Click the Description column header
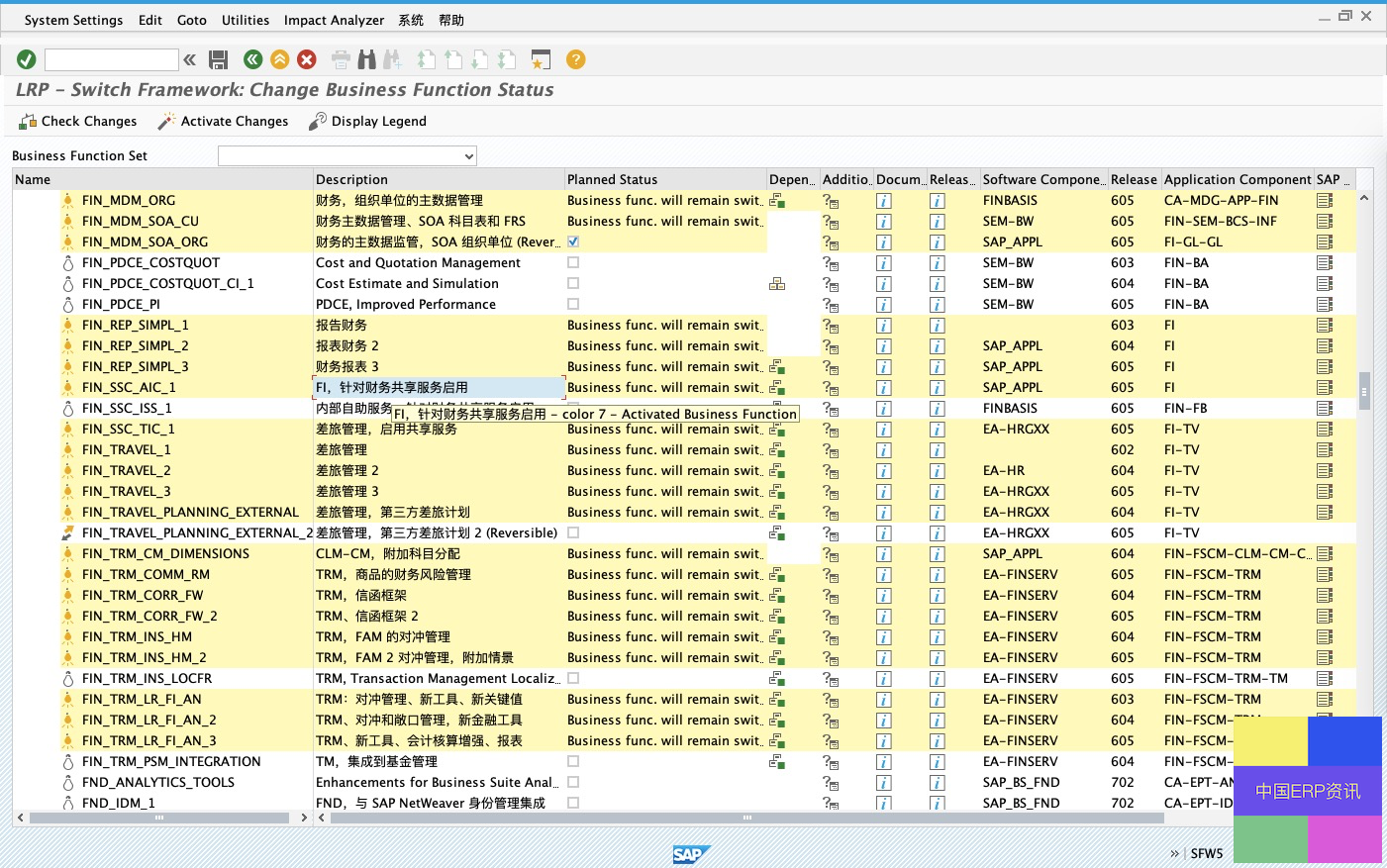The height and width of the screenshot is (868, 1387). (439, 179)
